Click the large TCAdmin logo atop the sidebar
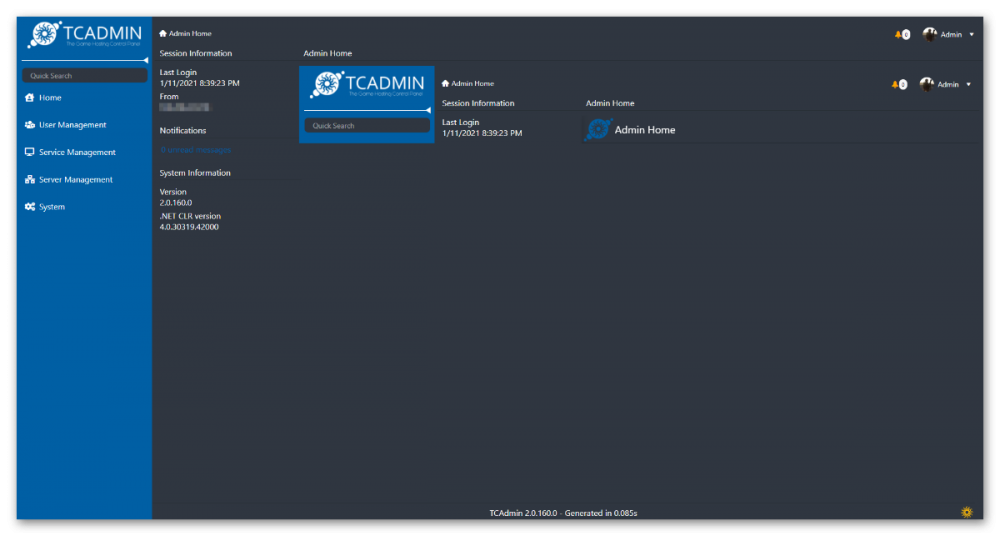This screenshot has width=1000, height=536. pos(84,36)
